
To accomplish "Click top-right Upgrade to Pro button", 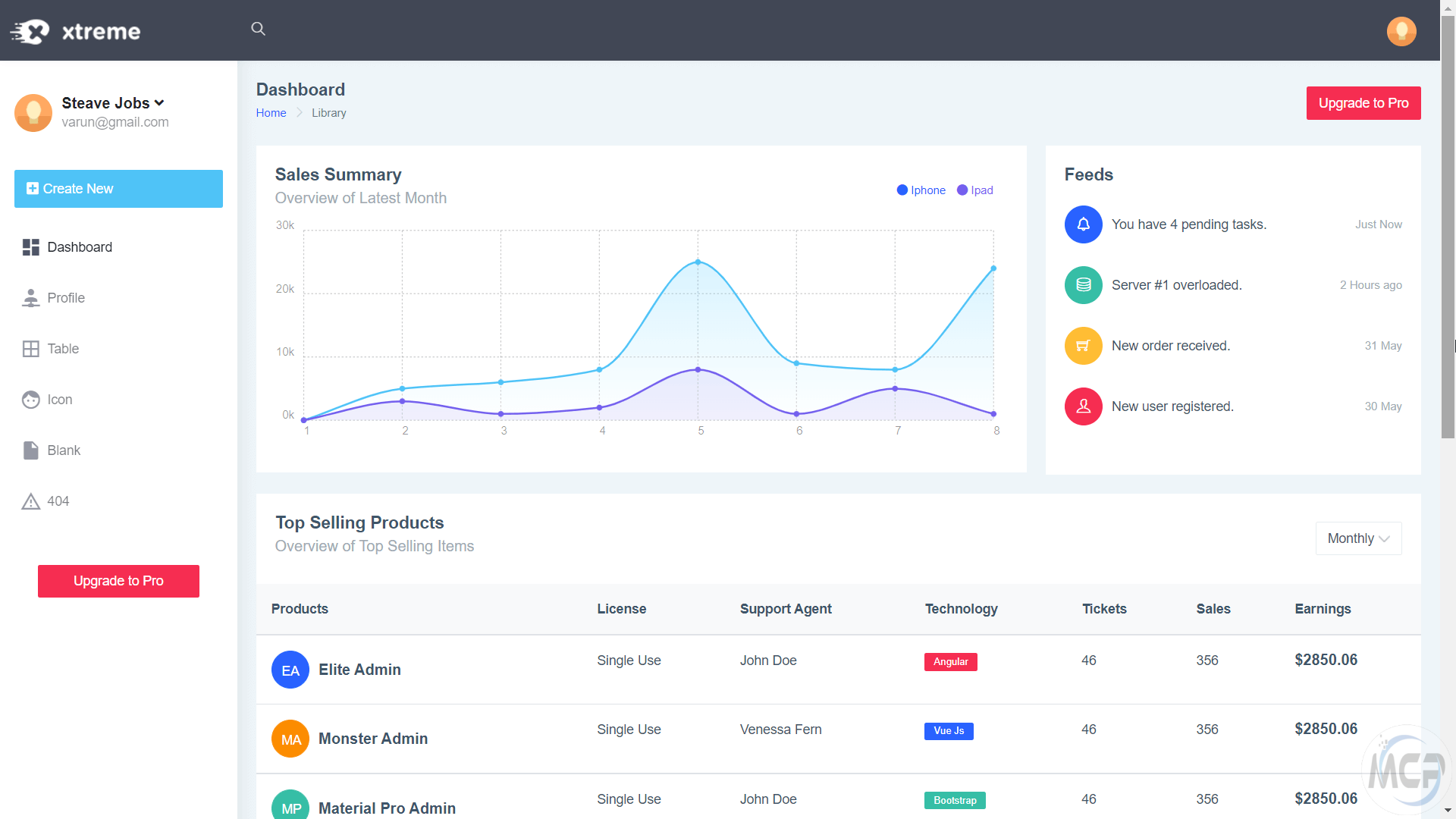I will point(1363,103).
